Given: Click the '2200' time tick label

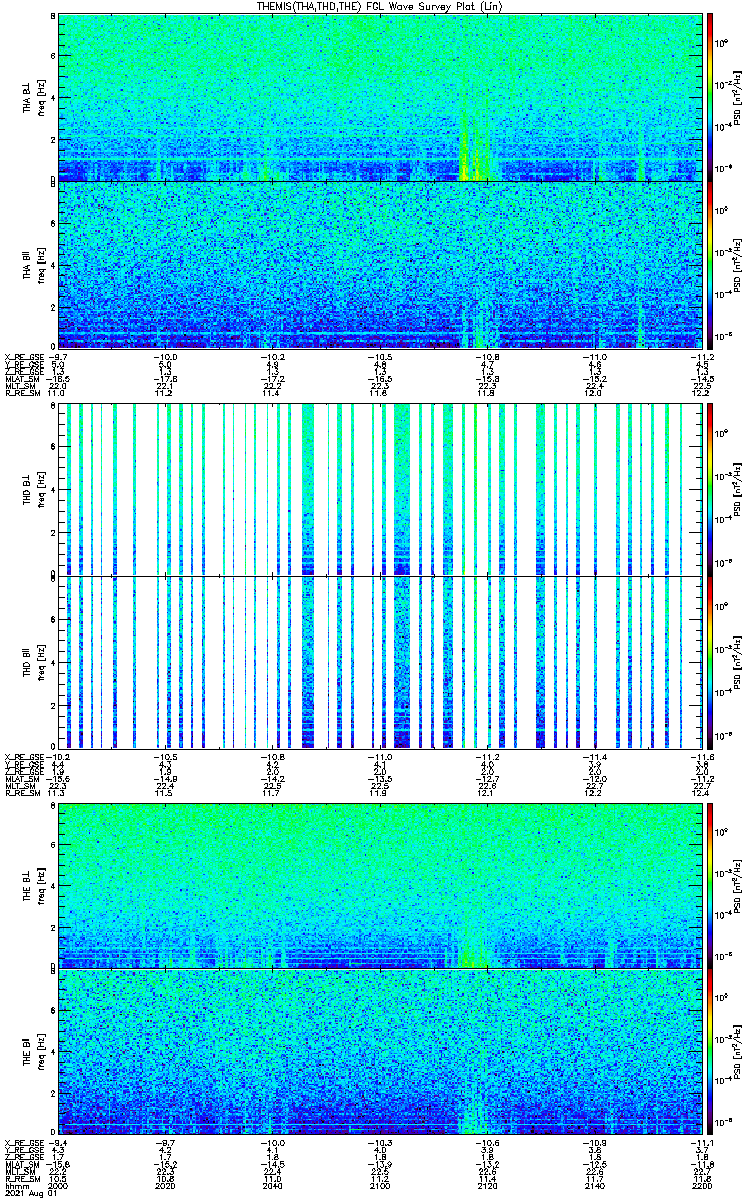Looking at the screenshot, I should [x=701, y=1186].
